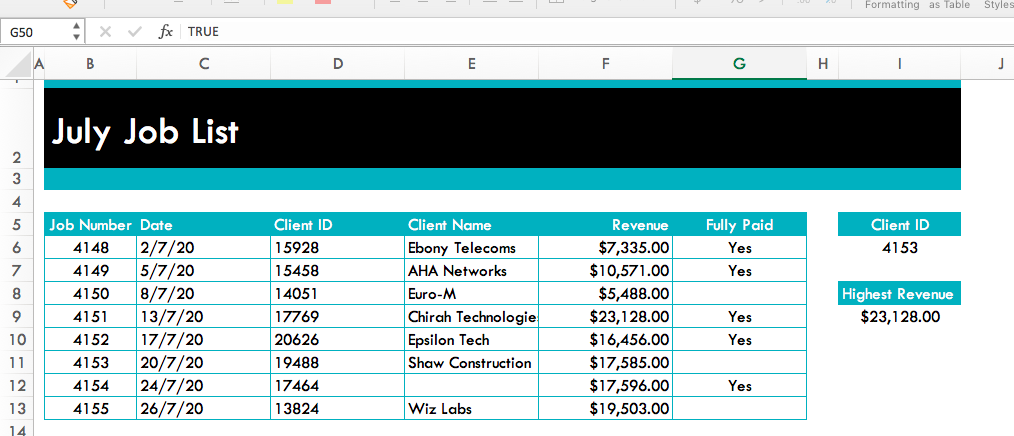
Task: Select the date 24/7/20 cell
Action: [x=204, y=386]
